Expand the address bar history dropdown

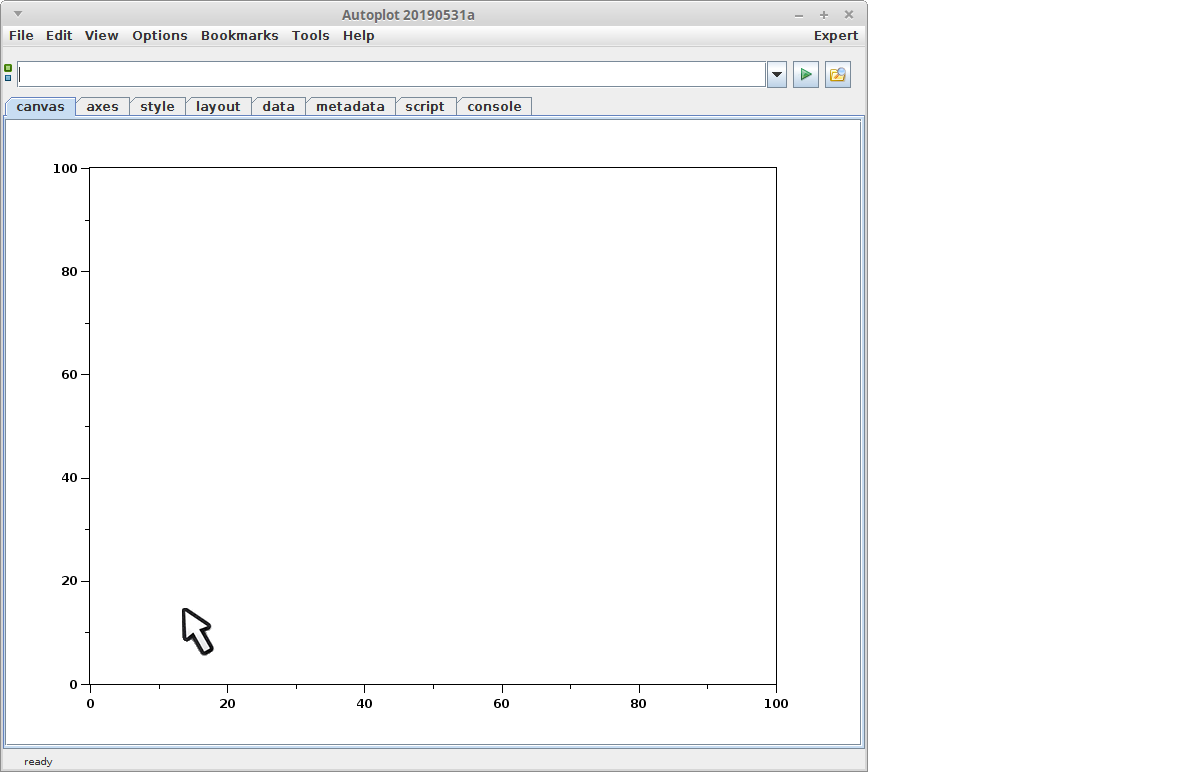776,75
